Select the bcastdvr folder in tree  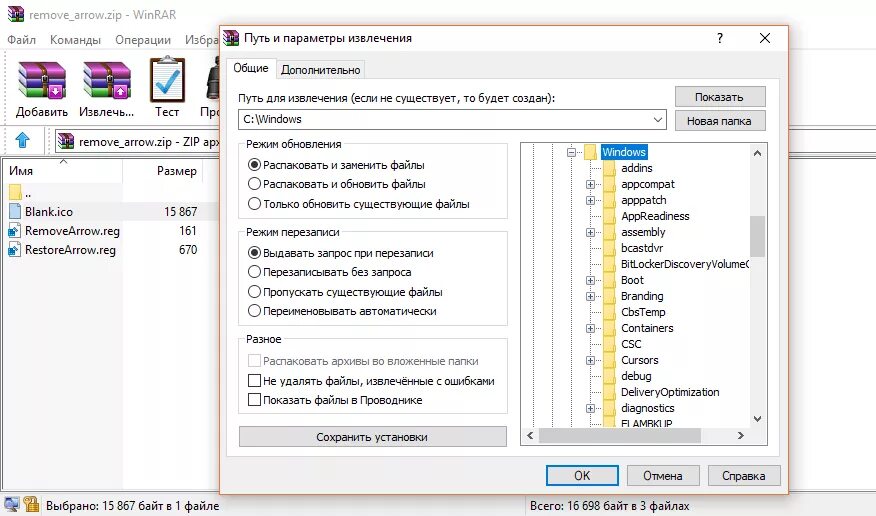642,248
